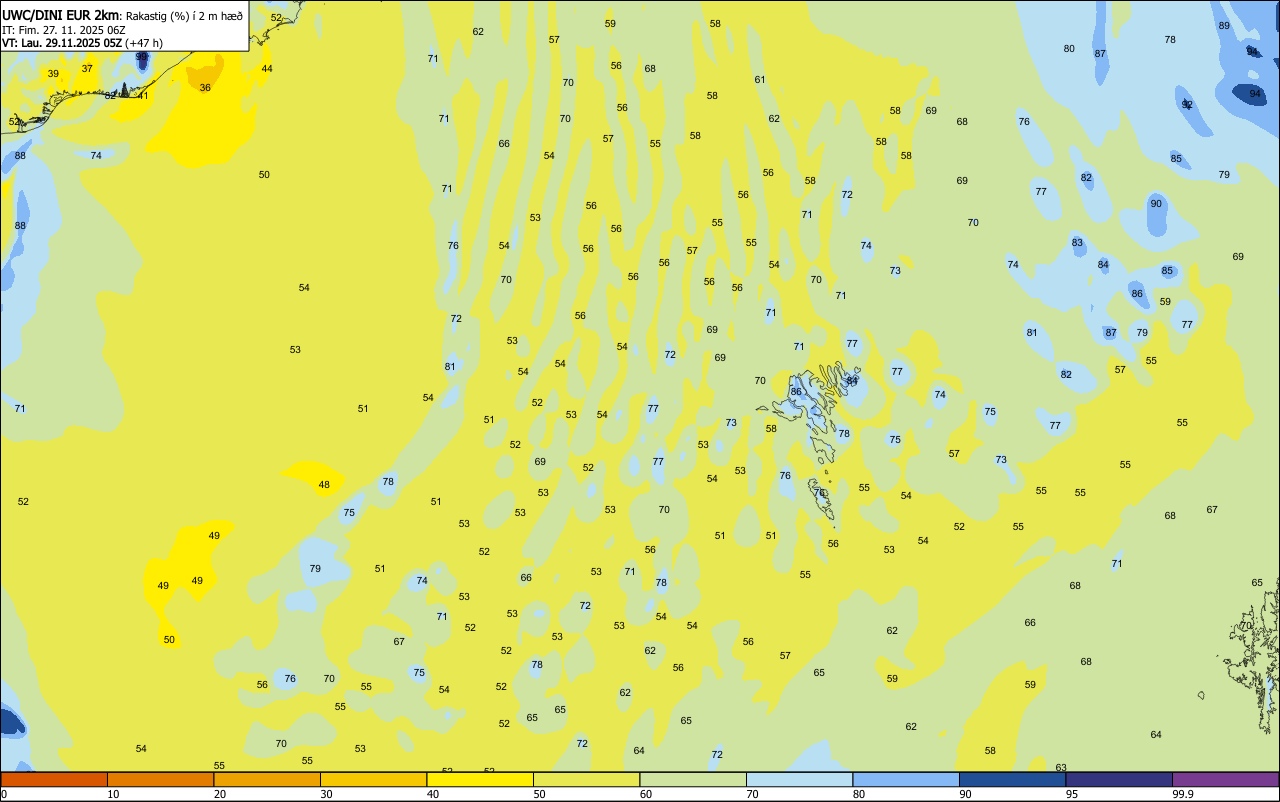Pick the 95–99.9% navy legend swatch
The image size is (1280, 802).
pyautogui.click(x=1119, y=779)
